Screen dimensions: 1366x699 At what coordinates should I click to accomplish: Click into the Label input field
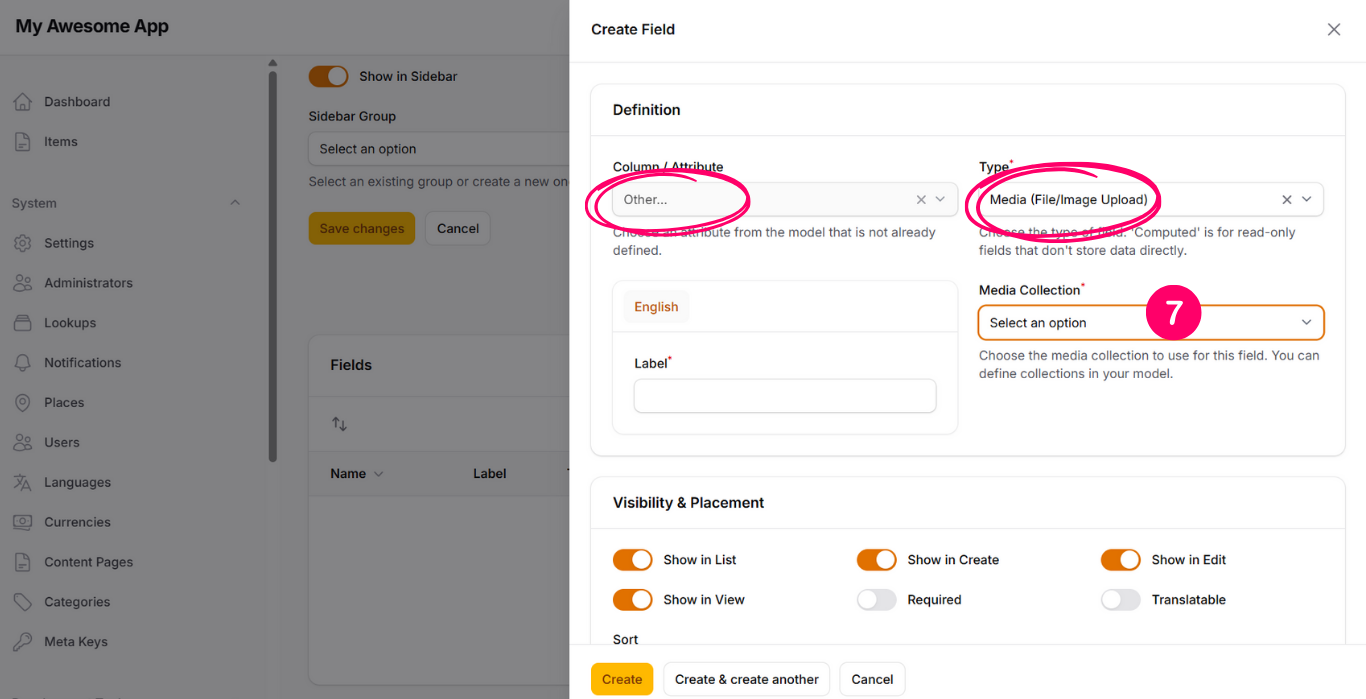784,396
